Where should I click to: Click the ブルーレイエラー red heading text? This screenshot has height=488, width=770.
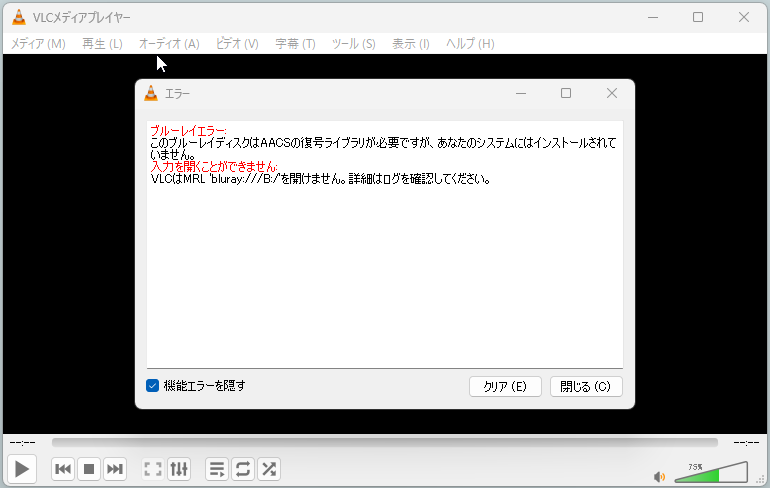pos(188,131)
